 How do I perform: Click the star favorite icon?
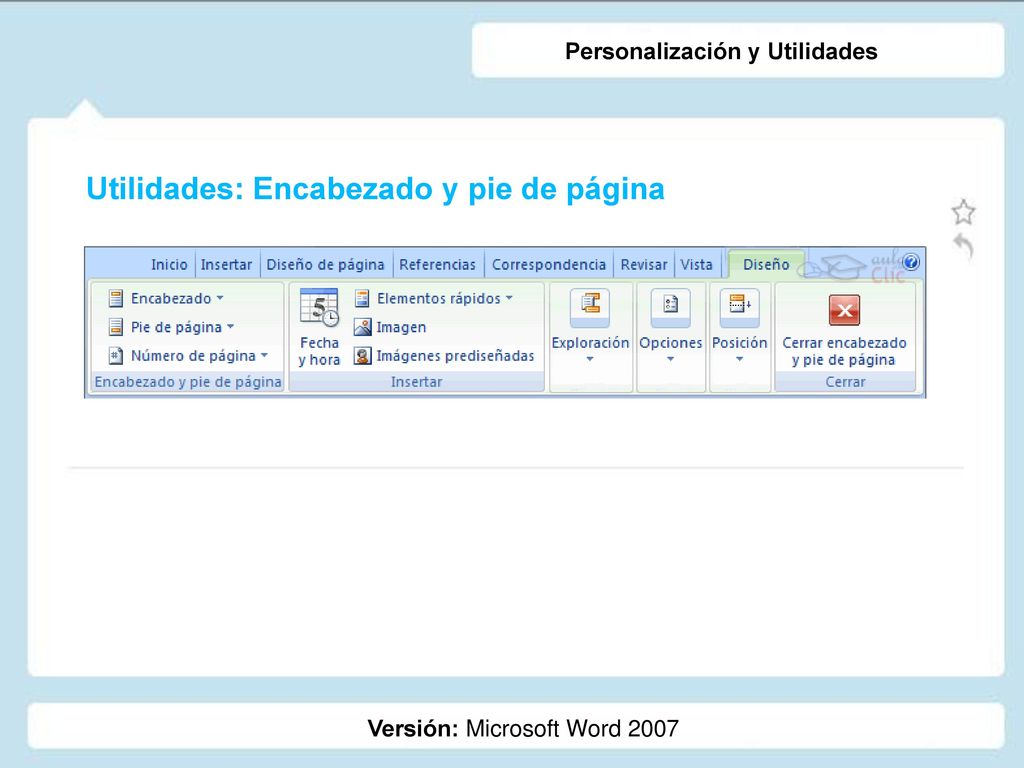[x=963, y=212]
